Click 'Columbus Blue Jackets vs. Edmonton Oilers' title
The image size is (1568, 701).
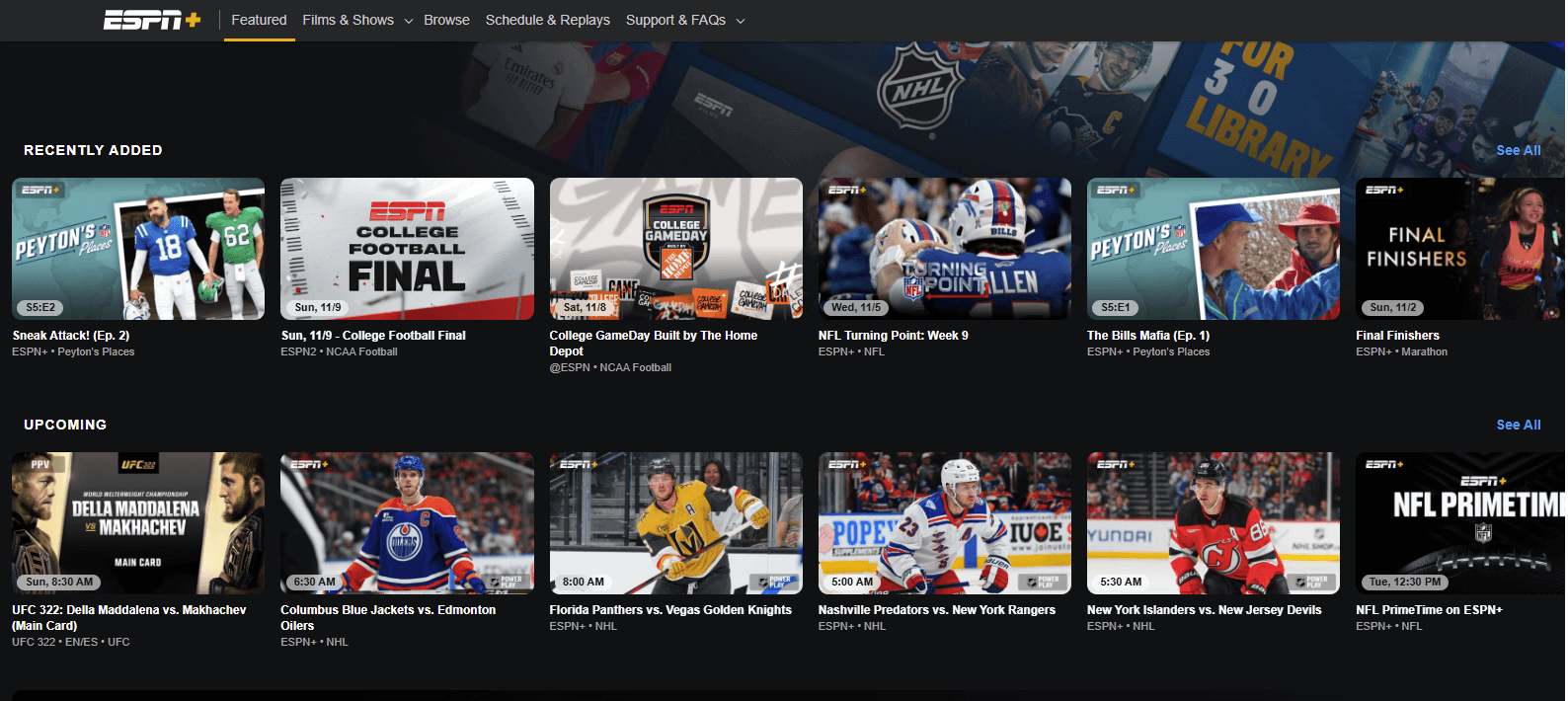[x=388, y=618]
